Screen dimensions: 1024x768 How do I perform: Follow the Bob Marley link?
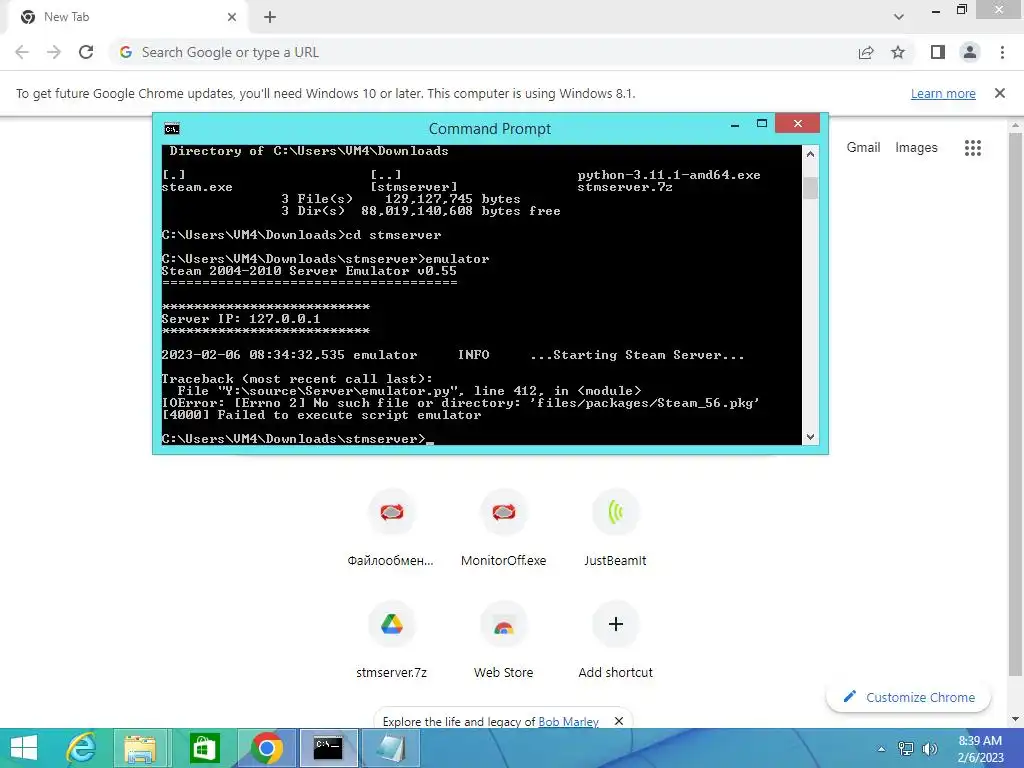click(x=568, y=722)
